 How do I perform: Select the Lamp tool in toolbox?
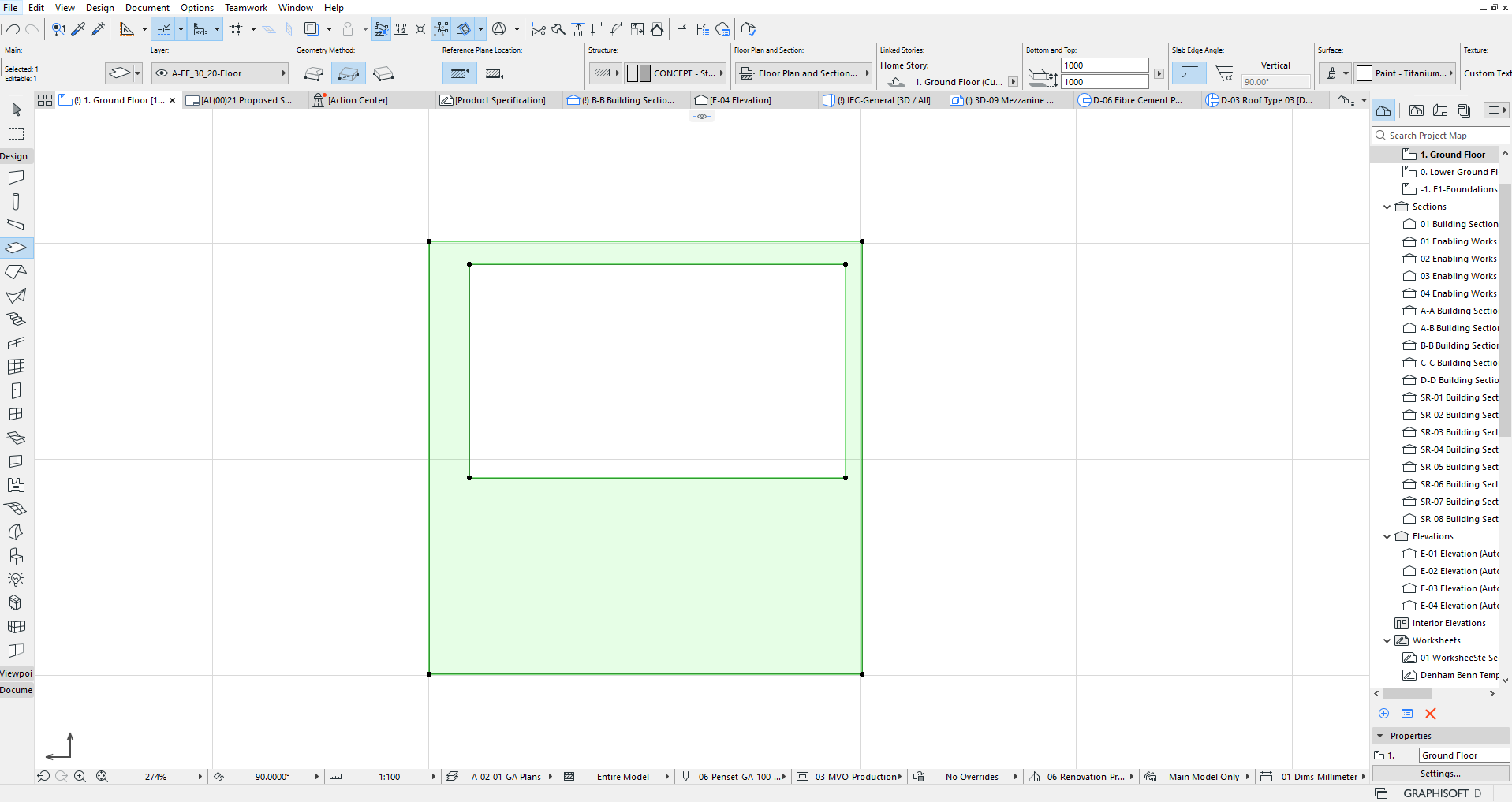tap(17, 580)
